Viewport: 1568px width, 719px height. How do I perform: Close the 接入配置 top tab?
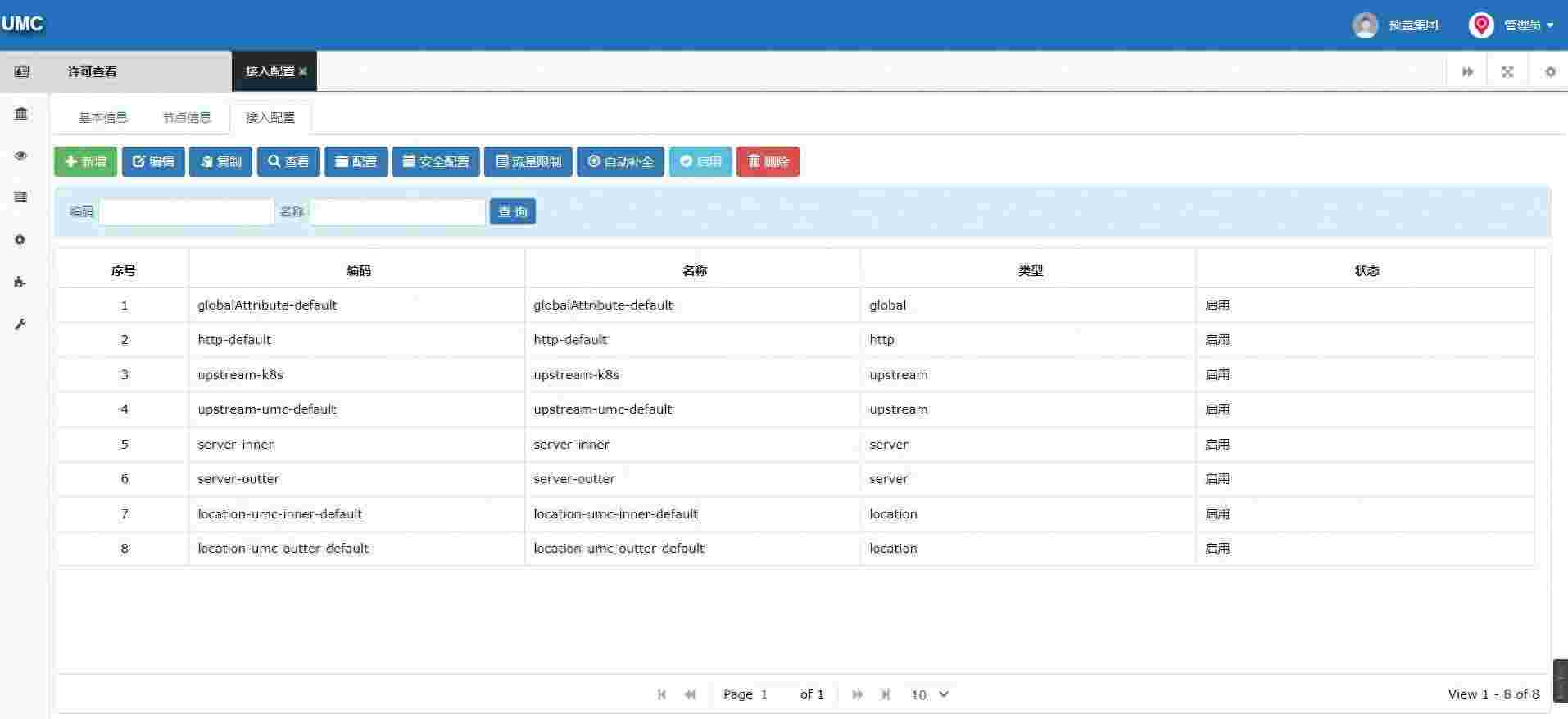pyautogui.click(x=303, y=71)
